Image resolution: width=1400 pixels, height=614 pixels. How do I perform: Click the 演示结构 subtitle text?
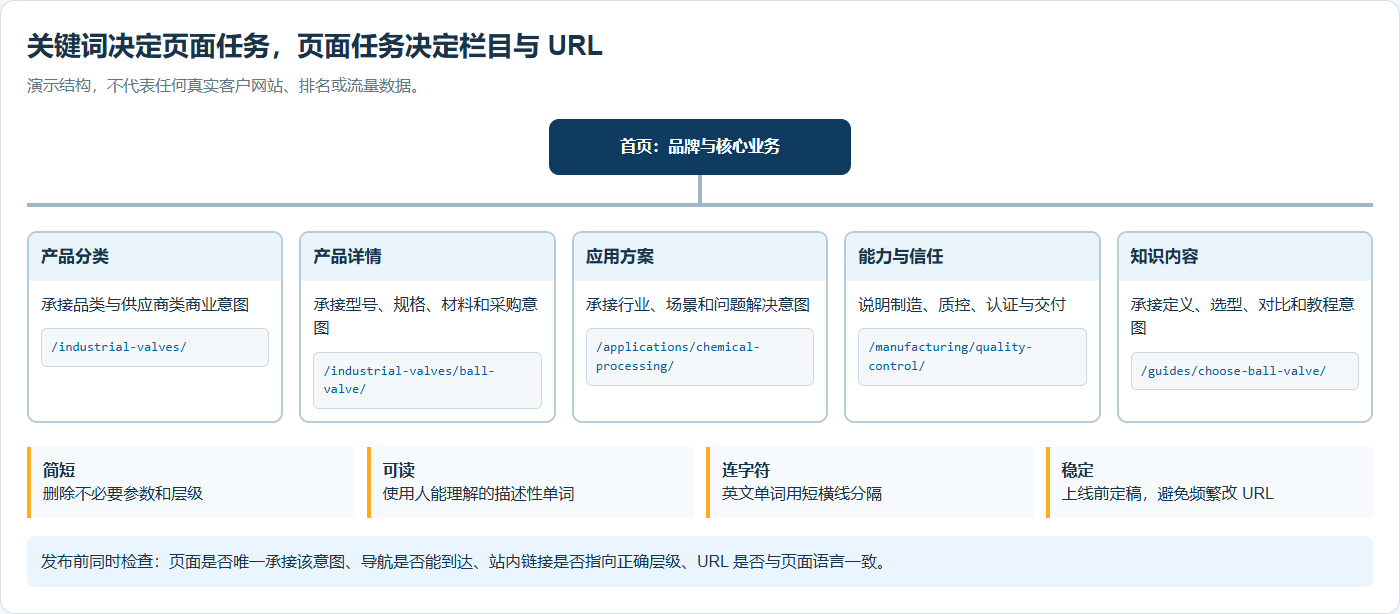tap(223, 86)
